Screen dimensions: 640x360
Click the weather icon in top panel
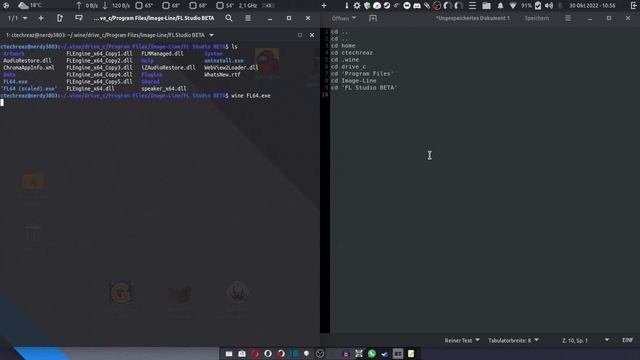coord(23,5)
